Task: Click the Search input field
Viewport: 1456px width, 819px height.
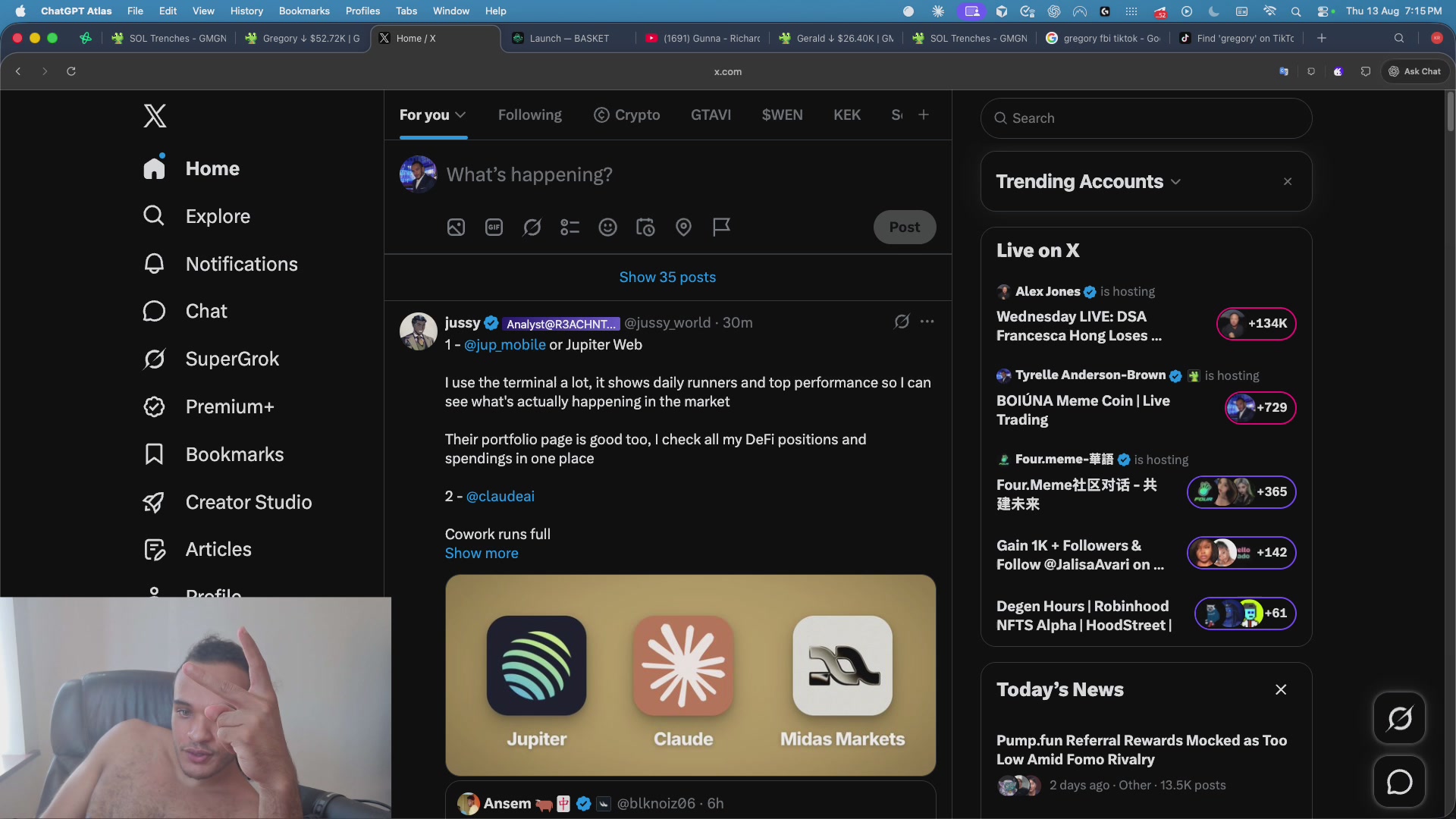Action: pyautogui.click(x=1146, y=118)
